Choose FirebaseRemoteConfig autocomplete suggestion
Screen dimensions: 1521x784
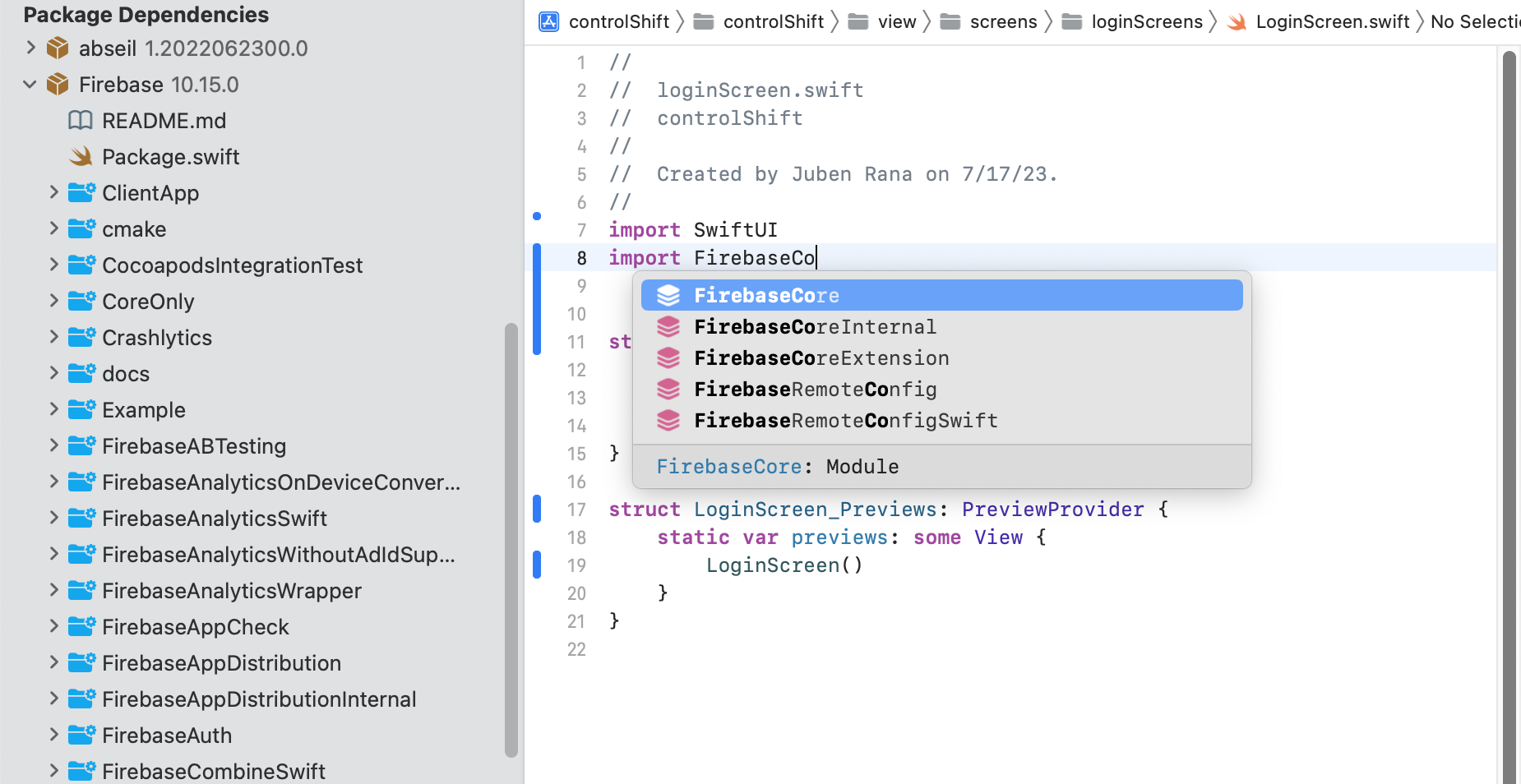point(941,390)
